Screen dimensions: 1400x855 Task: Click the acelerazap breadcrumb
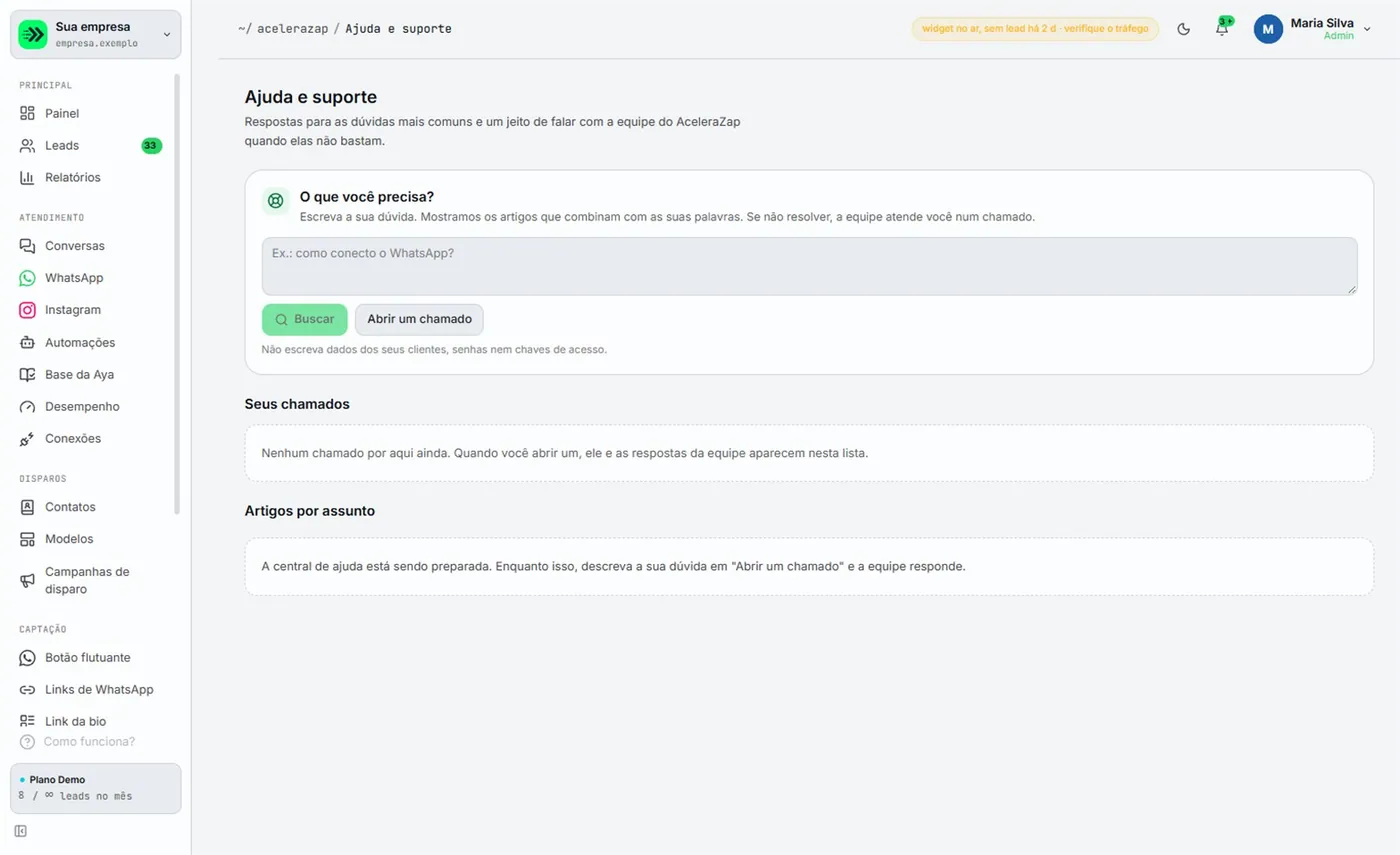point(292,29)
